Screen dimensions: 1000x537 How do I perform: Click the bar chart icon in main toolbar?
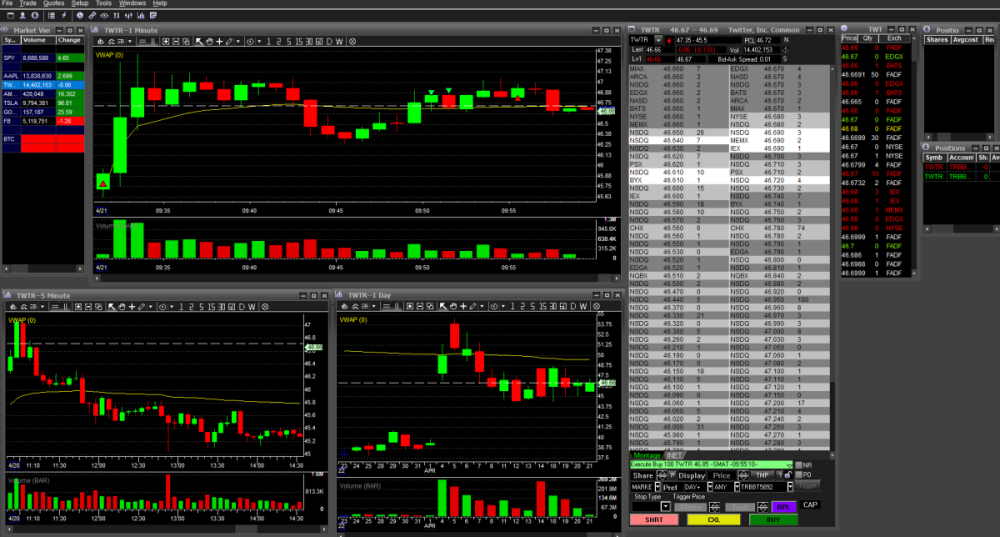pyautogui.click(x=141, y=15)
